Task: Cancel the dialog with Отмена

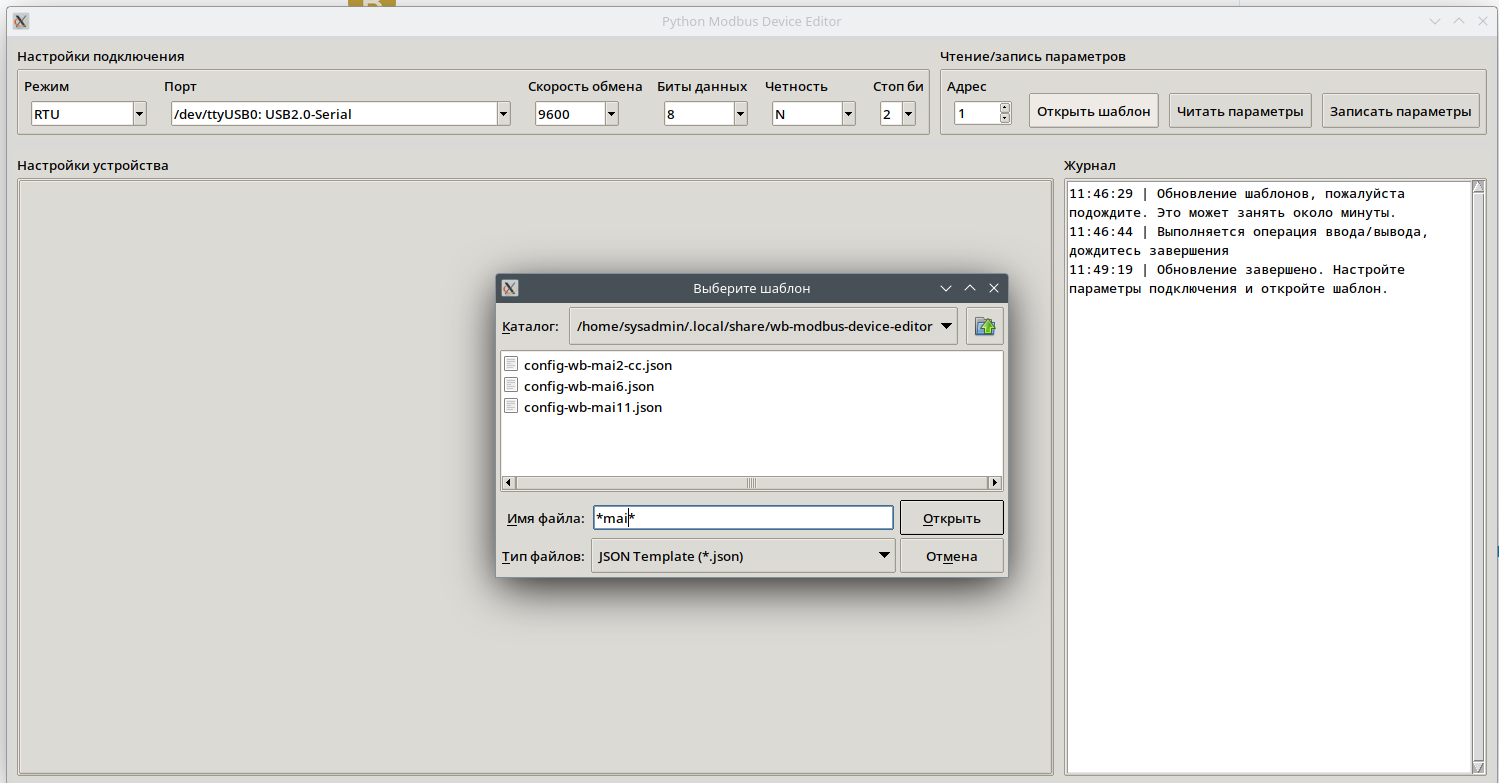Action: point(951,556)
